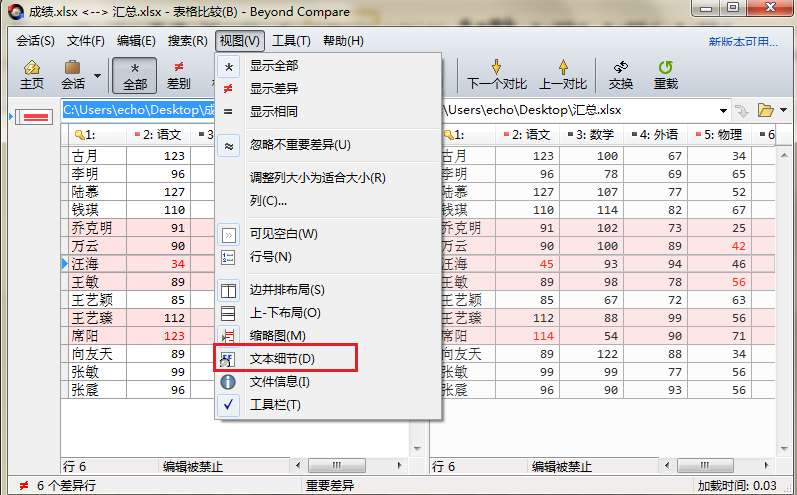Jump to next difference with 下一个对比
Viewport: 797px width, 495px height.
click(497, 75)
